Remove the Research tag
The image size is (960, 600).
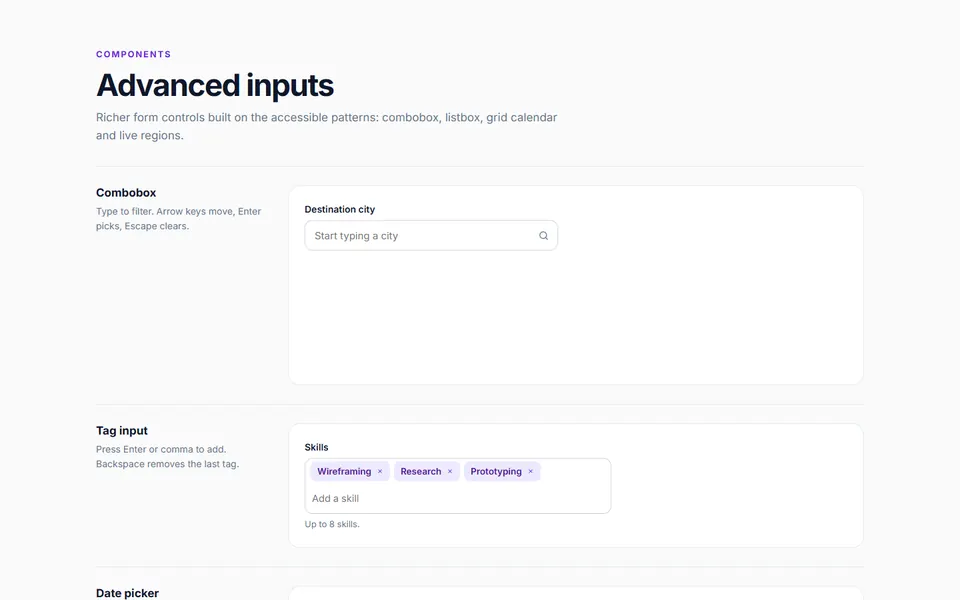point(449,471)
